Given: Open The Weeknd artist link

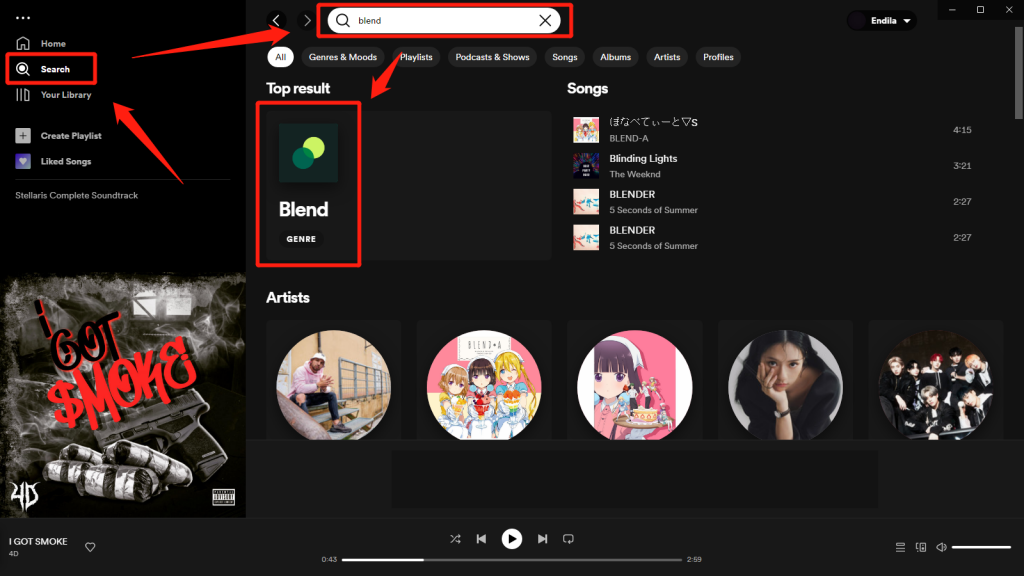Looking at the screenshot, I should 635,174.
